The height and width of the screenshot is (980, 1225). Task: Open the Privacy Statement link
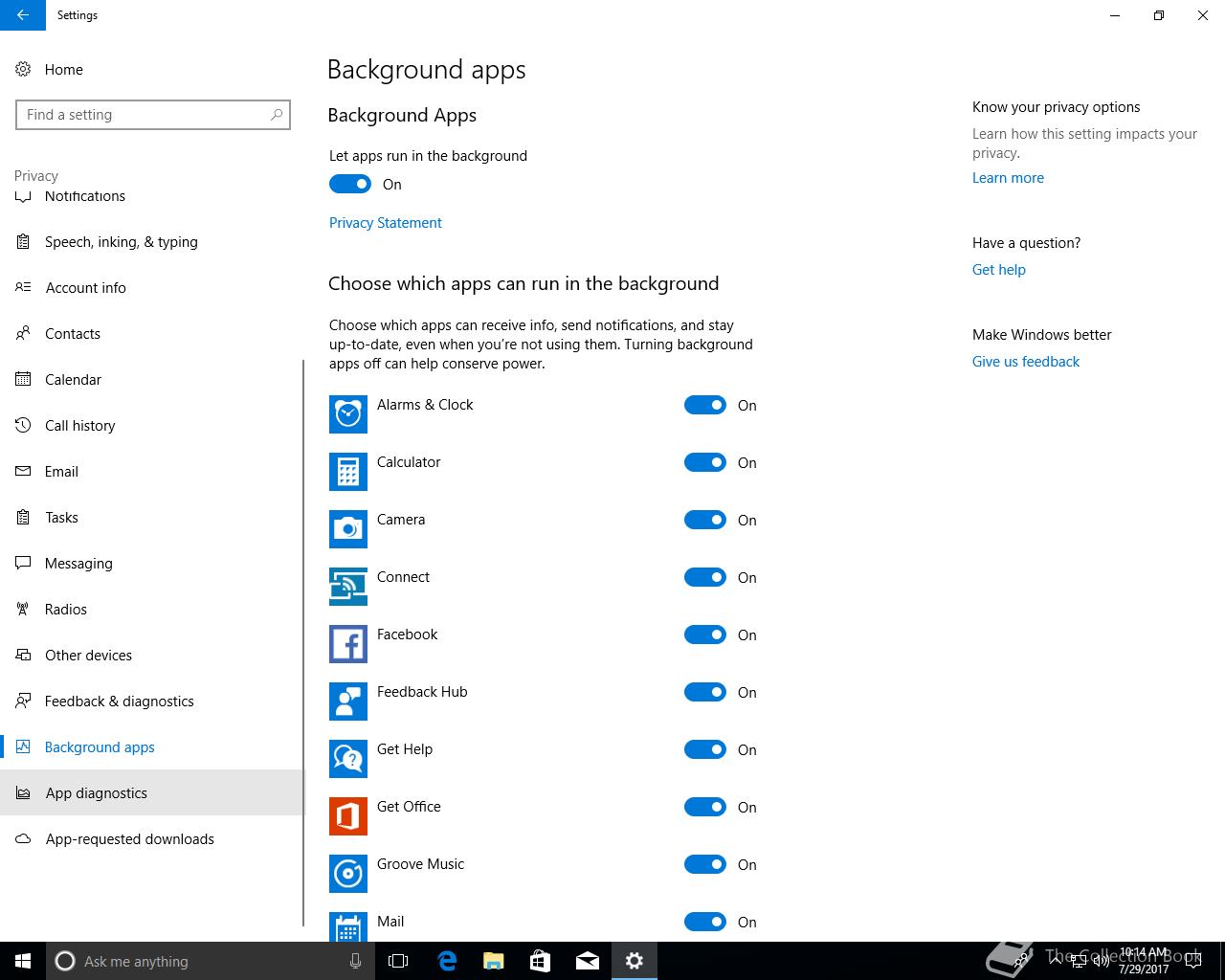(386, 223)
